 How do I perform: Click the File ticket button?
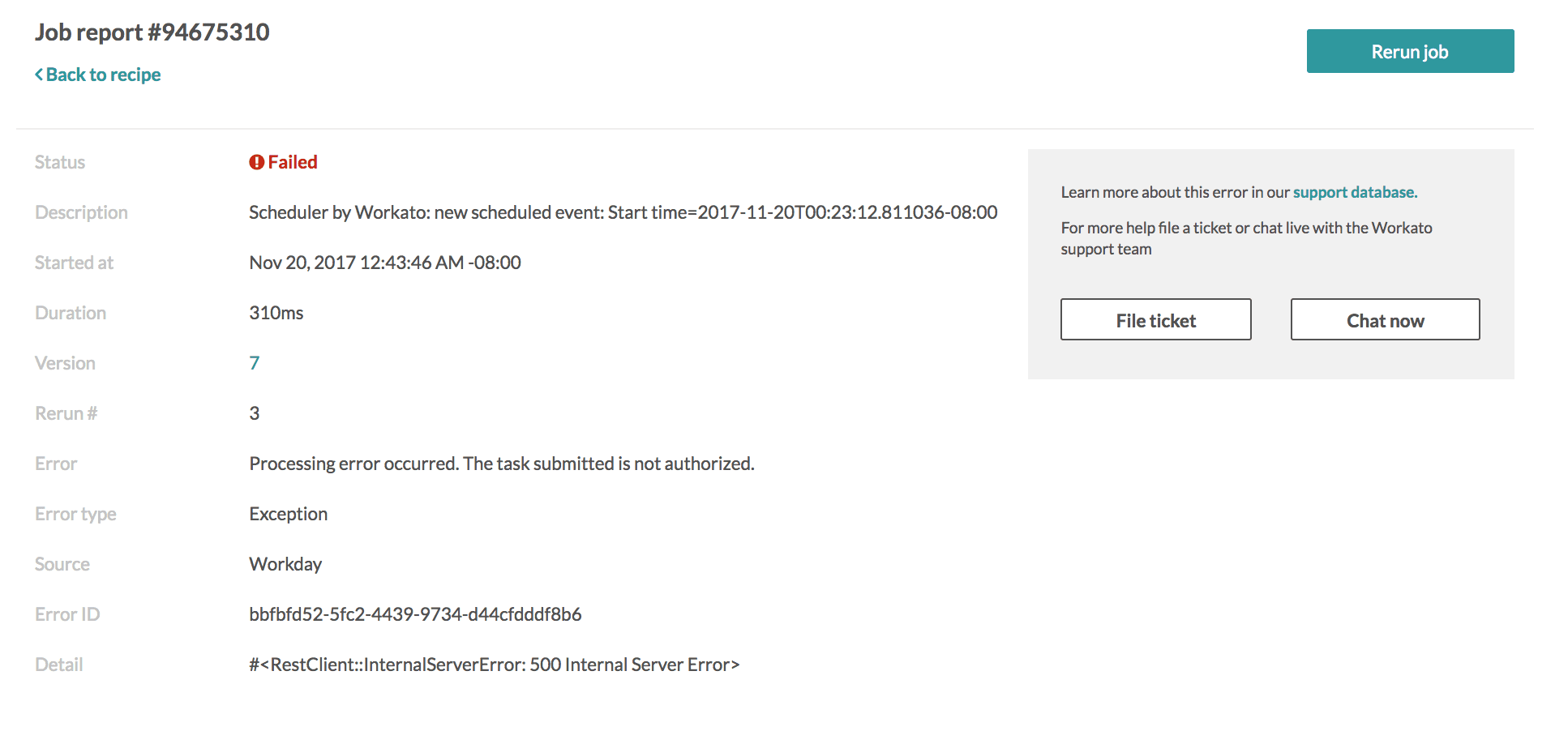(1155, 320)
